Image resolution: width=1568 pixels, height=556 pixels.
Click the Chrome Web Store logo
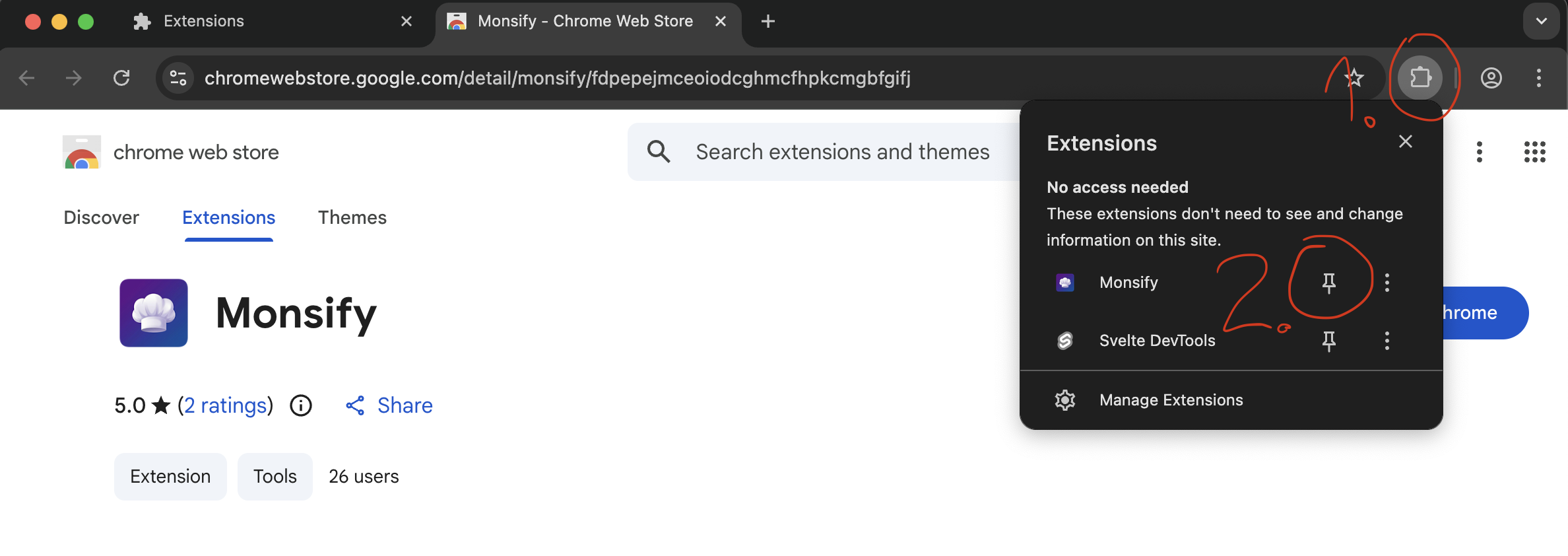pyautogui.click(x=82, y=153)
